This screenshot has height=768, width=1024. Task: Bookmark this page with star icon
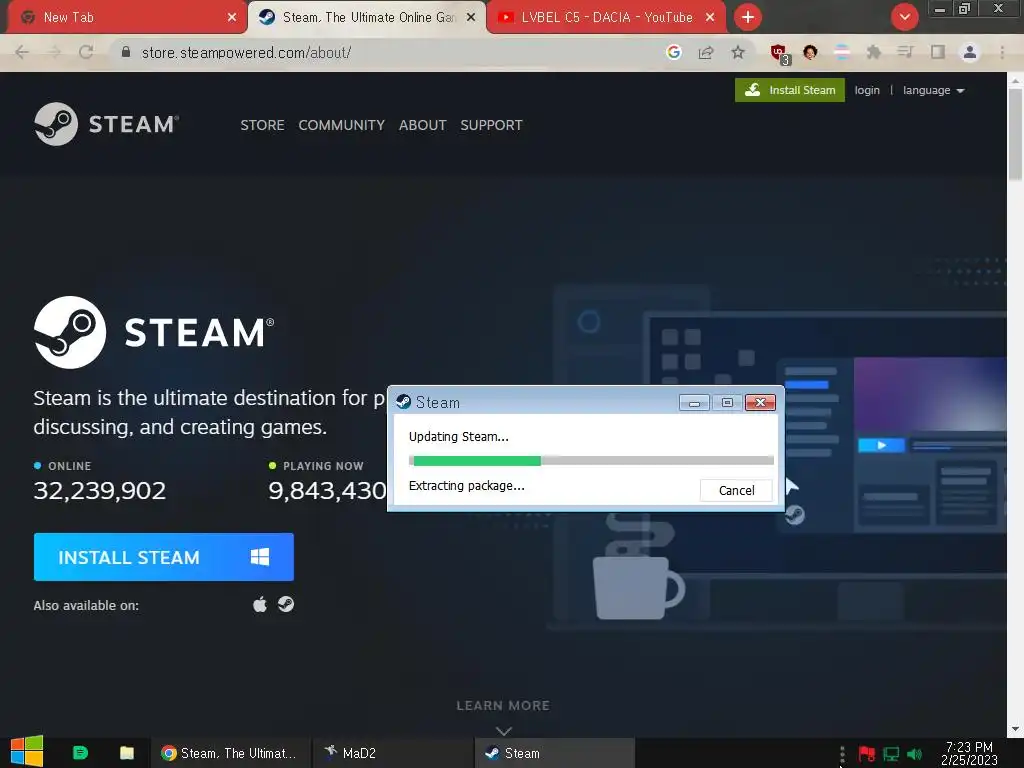pos(738,52)
